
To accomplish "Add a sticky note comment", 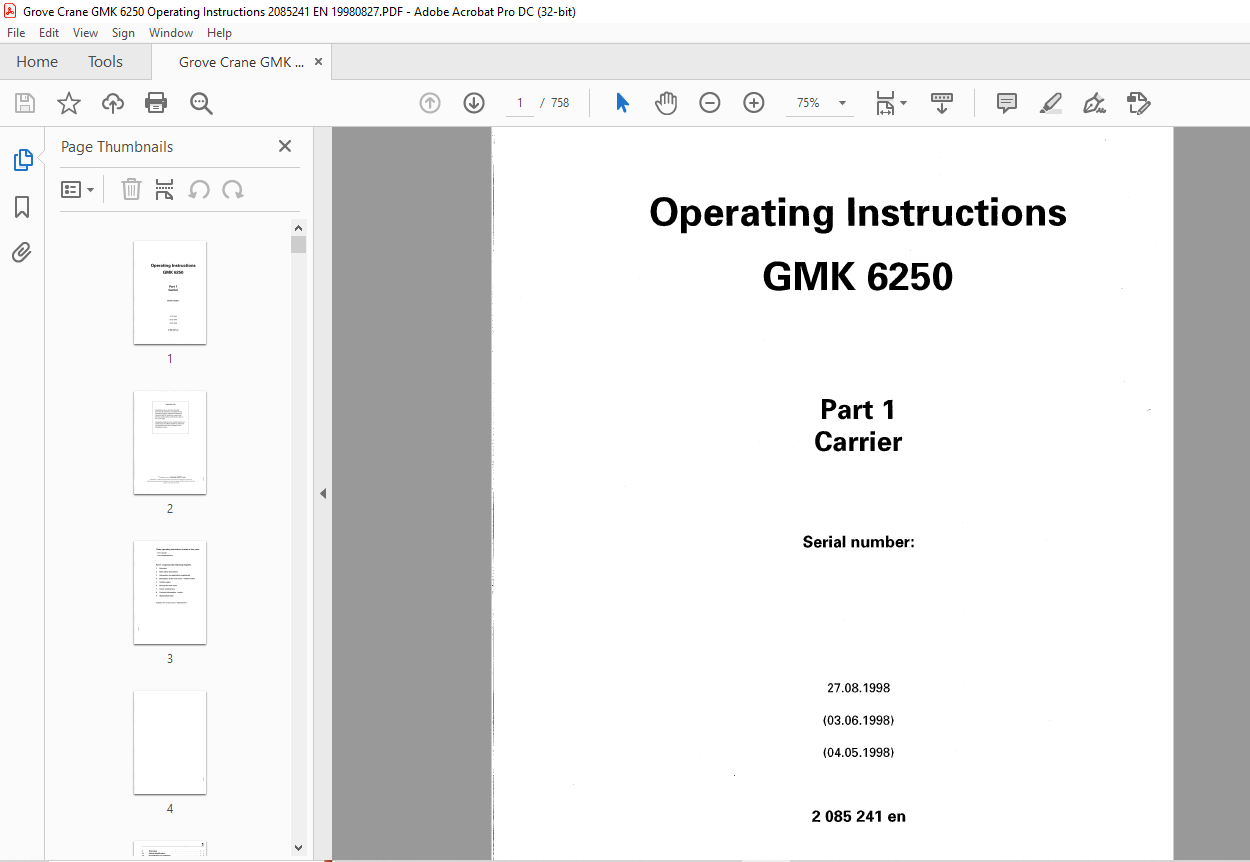I will [1007, 103].
